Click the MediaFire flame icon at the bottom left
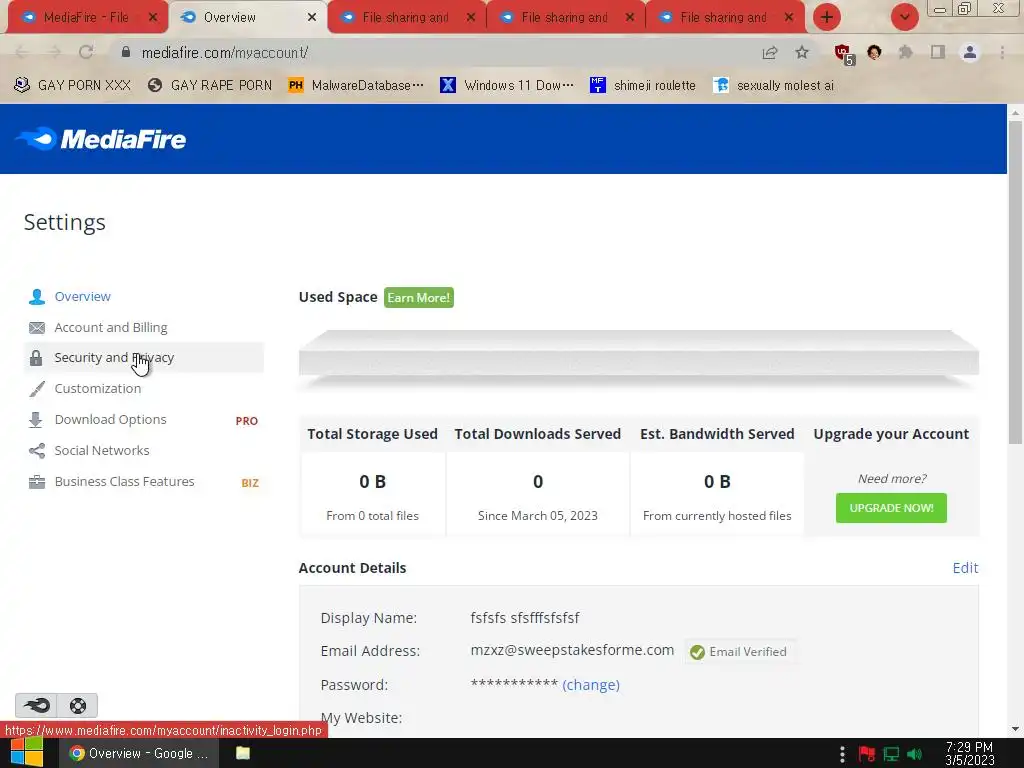 (36, 705)
